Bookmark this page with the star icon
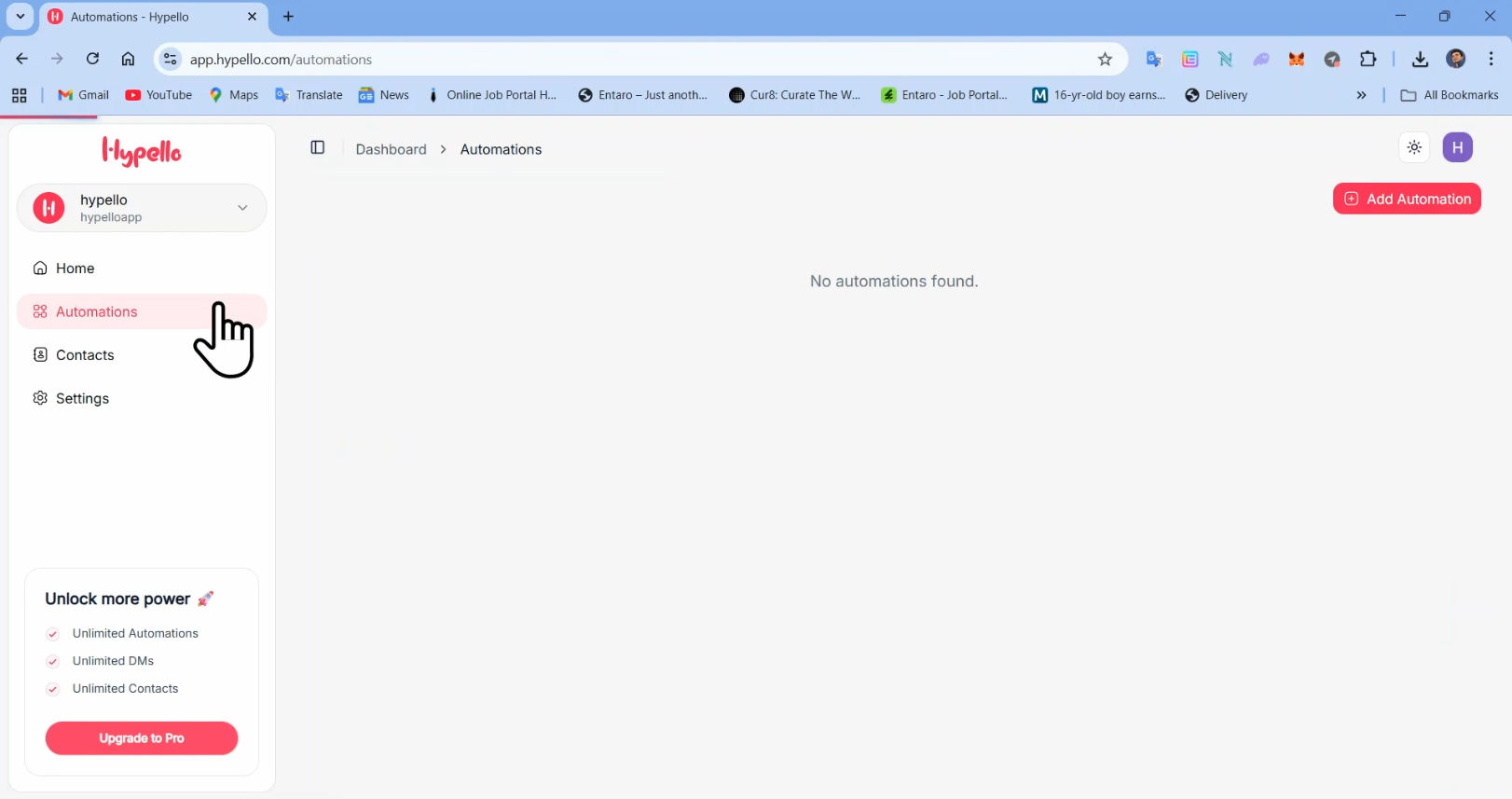This screenshot has height=799, width=1512. pyautogui.click(x=1105, y=60)
